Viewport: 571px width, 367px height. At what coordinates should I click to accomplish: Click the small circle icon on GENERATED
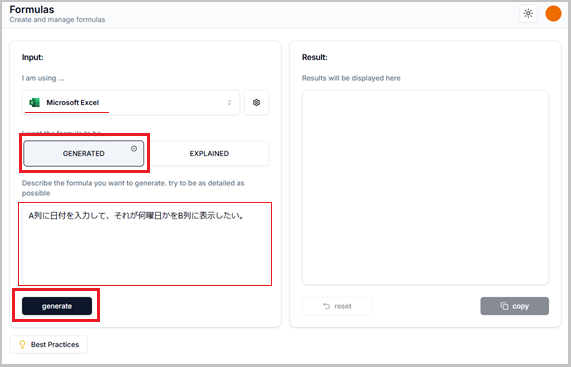[x=134, y=149]
